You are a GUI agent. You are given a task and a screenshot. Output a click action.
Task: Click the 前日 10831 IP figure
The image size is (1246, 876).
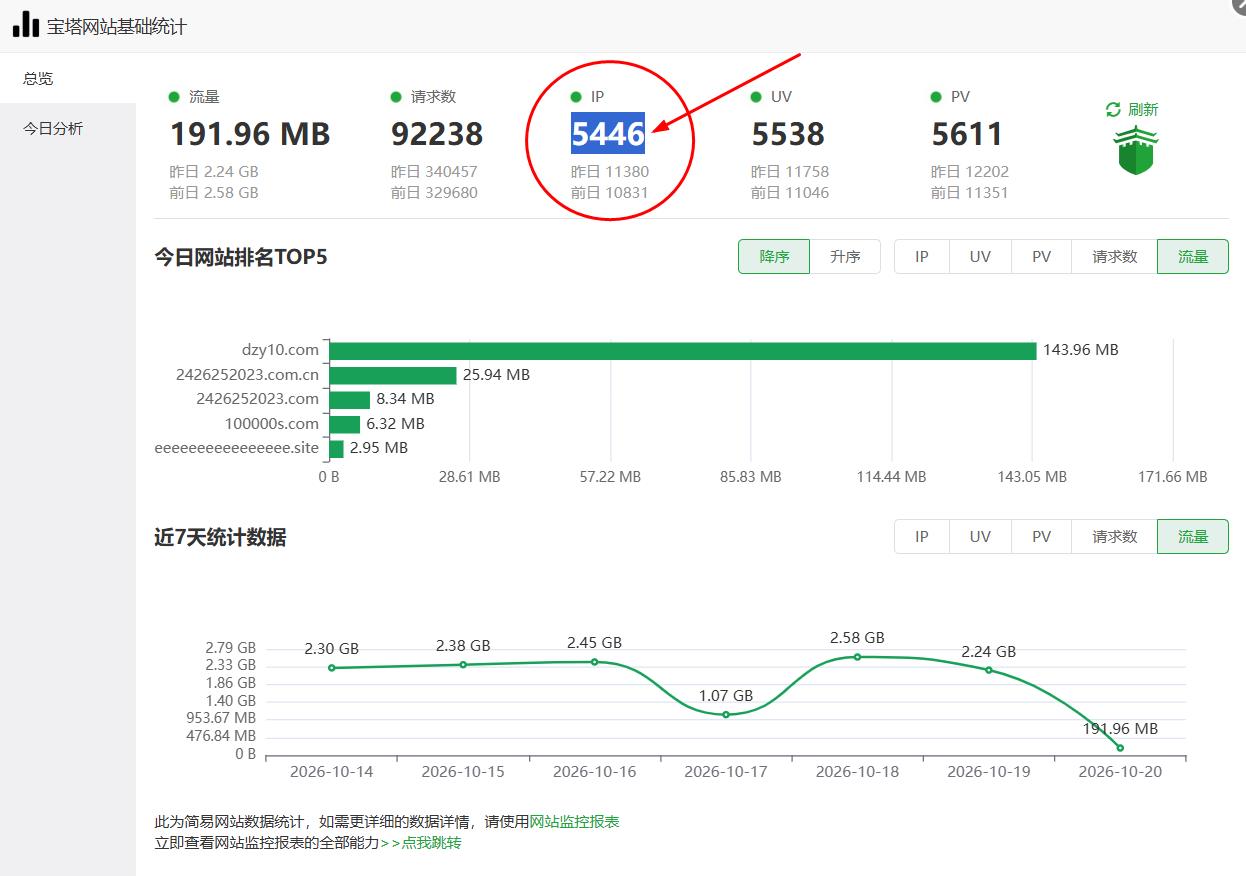click(x=610, y=192)
